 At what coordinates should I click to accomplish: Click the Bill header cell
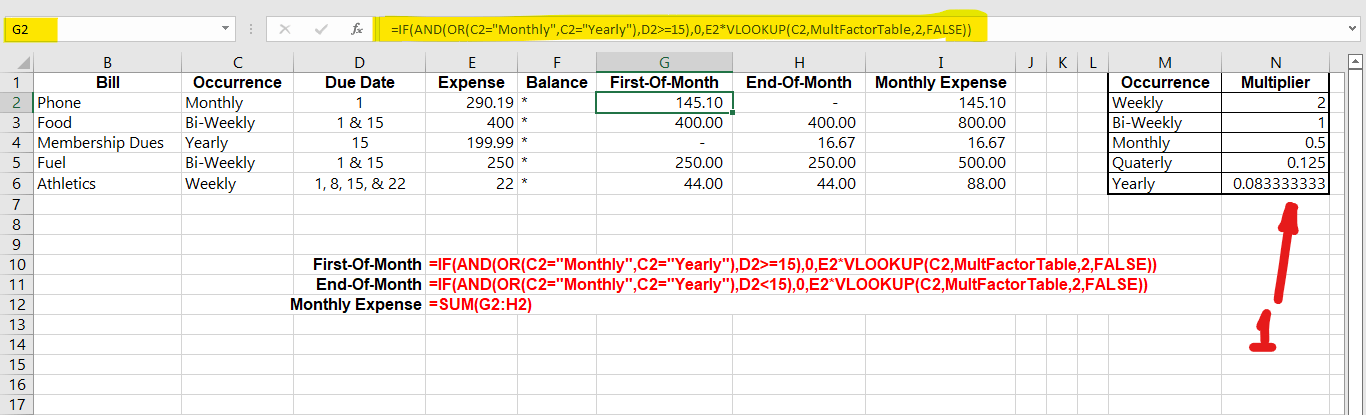pos(107,82)
